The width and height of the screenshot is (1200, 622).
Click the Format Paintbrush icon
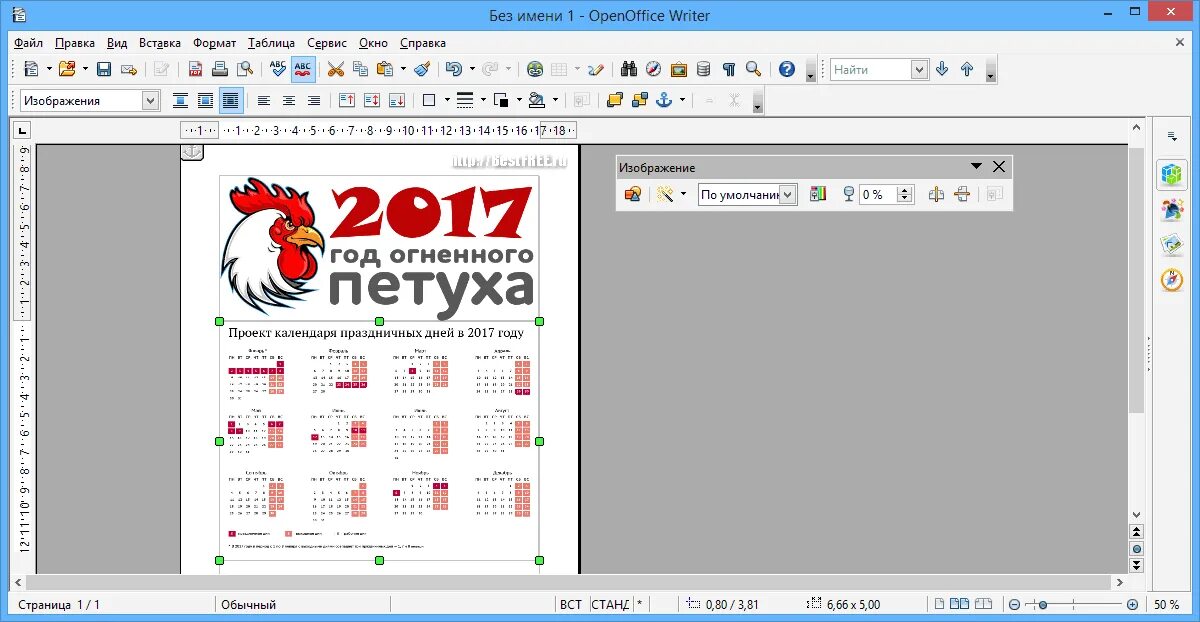[422, 69]
